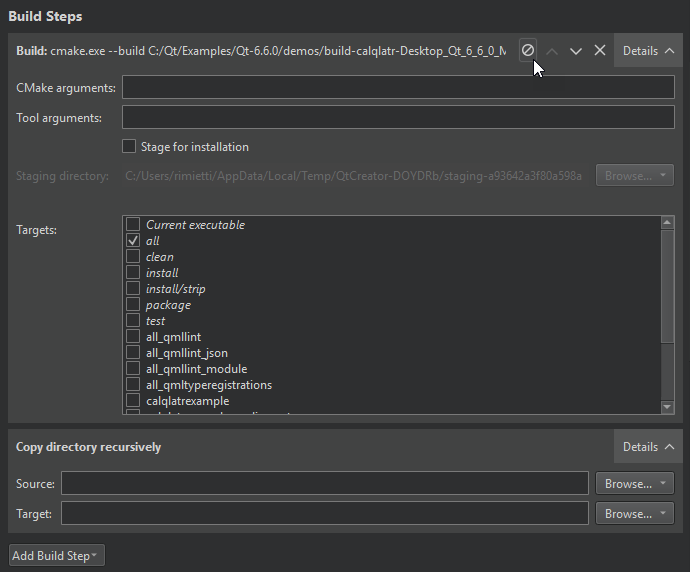
Task: Browse for the Target directory
Action: pos(635,514)
